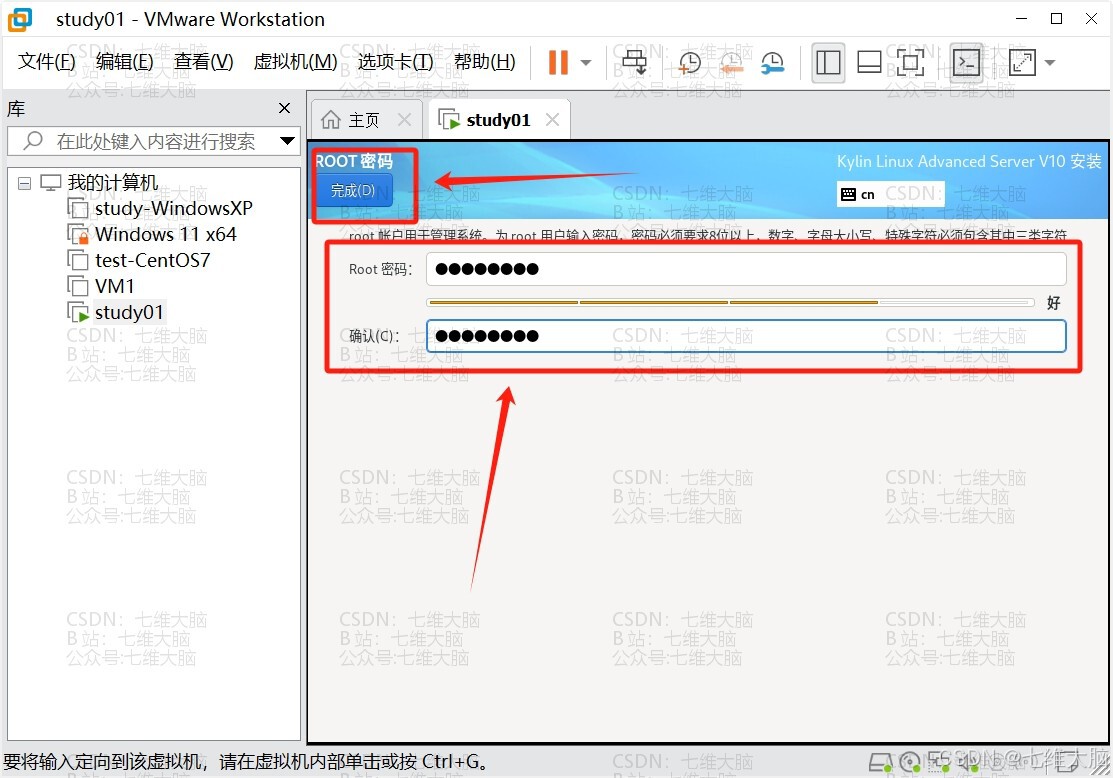Screen dimensions: 1113x778
Task: Pause the virtual machine with the orange pause icon
Action: 559,62
